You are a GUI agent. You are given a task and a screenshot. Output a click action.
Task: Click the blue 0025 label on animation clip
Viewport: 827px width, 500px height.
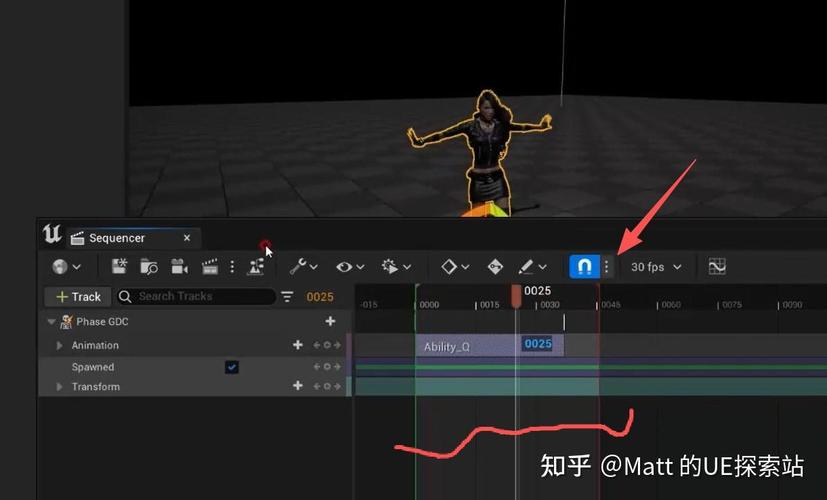pos(537,344)
